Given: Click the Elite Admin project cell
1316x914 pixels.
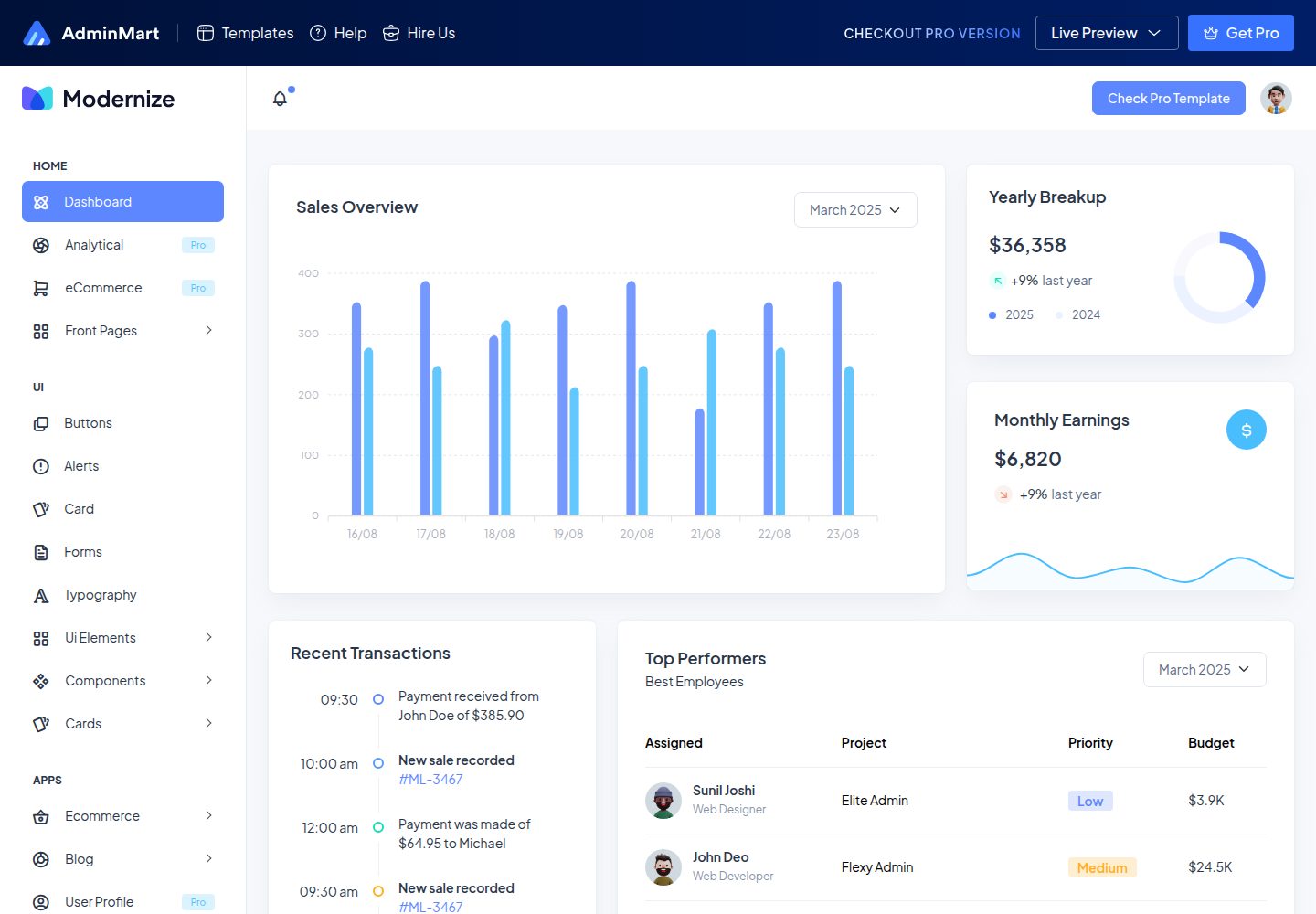Looking at the screenshot, I should coord(875,801).
